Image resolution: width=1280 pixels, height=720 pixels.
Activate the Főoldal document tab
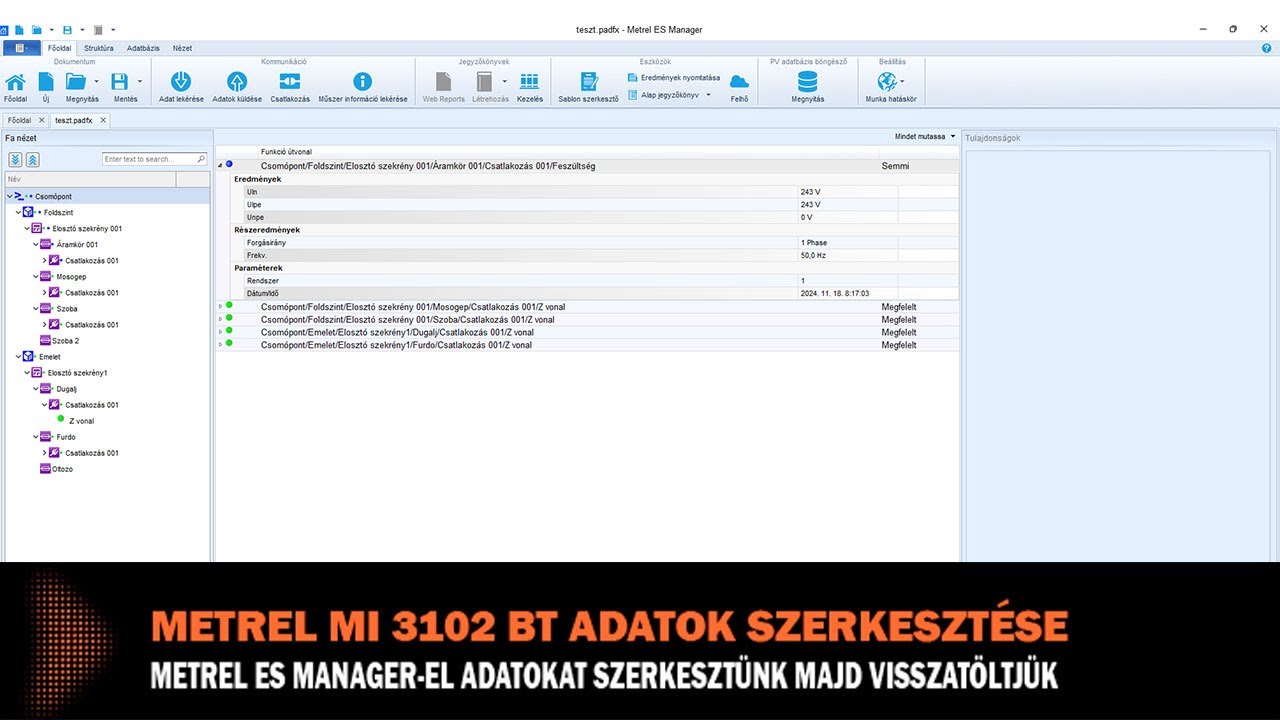tap(20, 120)
